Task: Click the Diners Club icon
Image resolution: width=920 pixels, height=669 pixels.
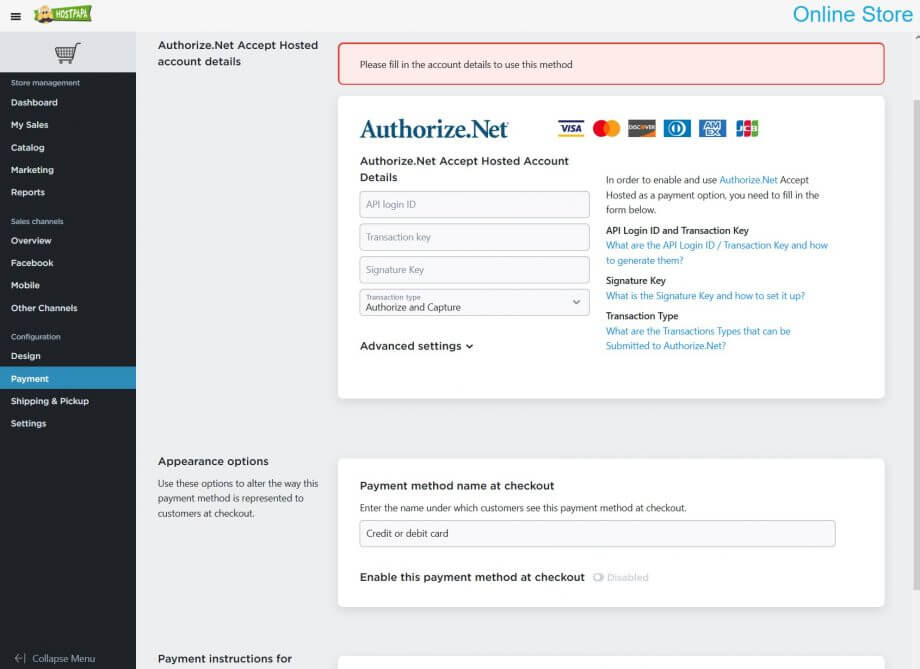Action: 676,128
